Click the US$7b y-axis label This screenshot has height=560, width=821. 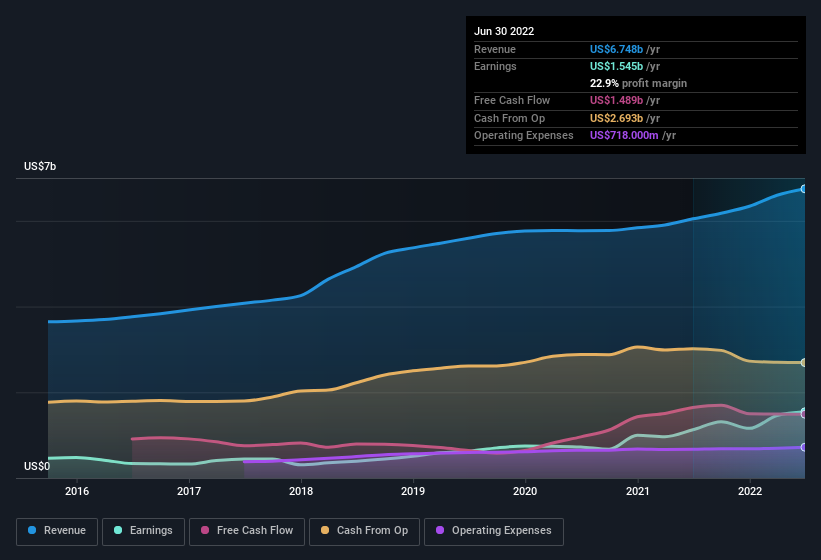coord(40,166)
